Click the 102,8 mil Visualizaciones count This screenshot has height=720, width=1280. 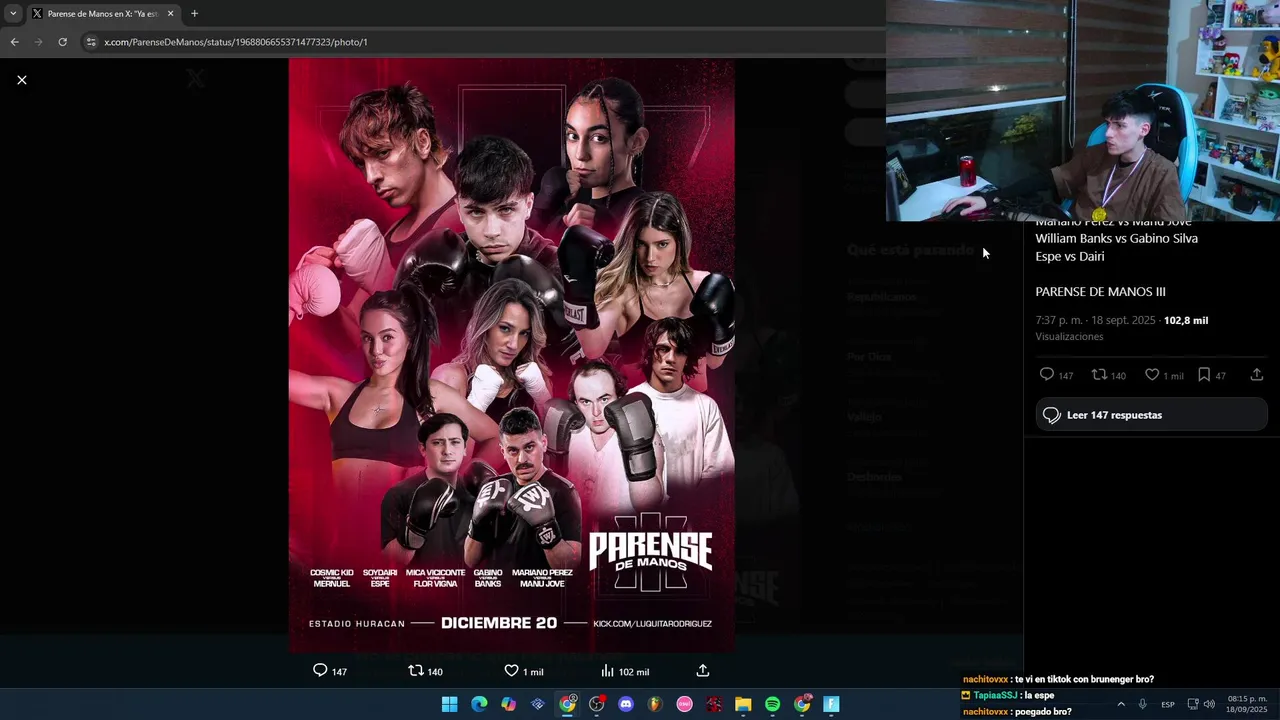pos(1186,321)
